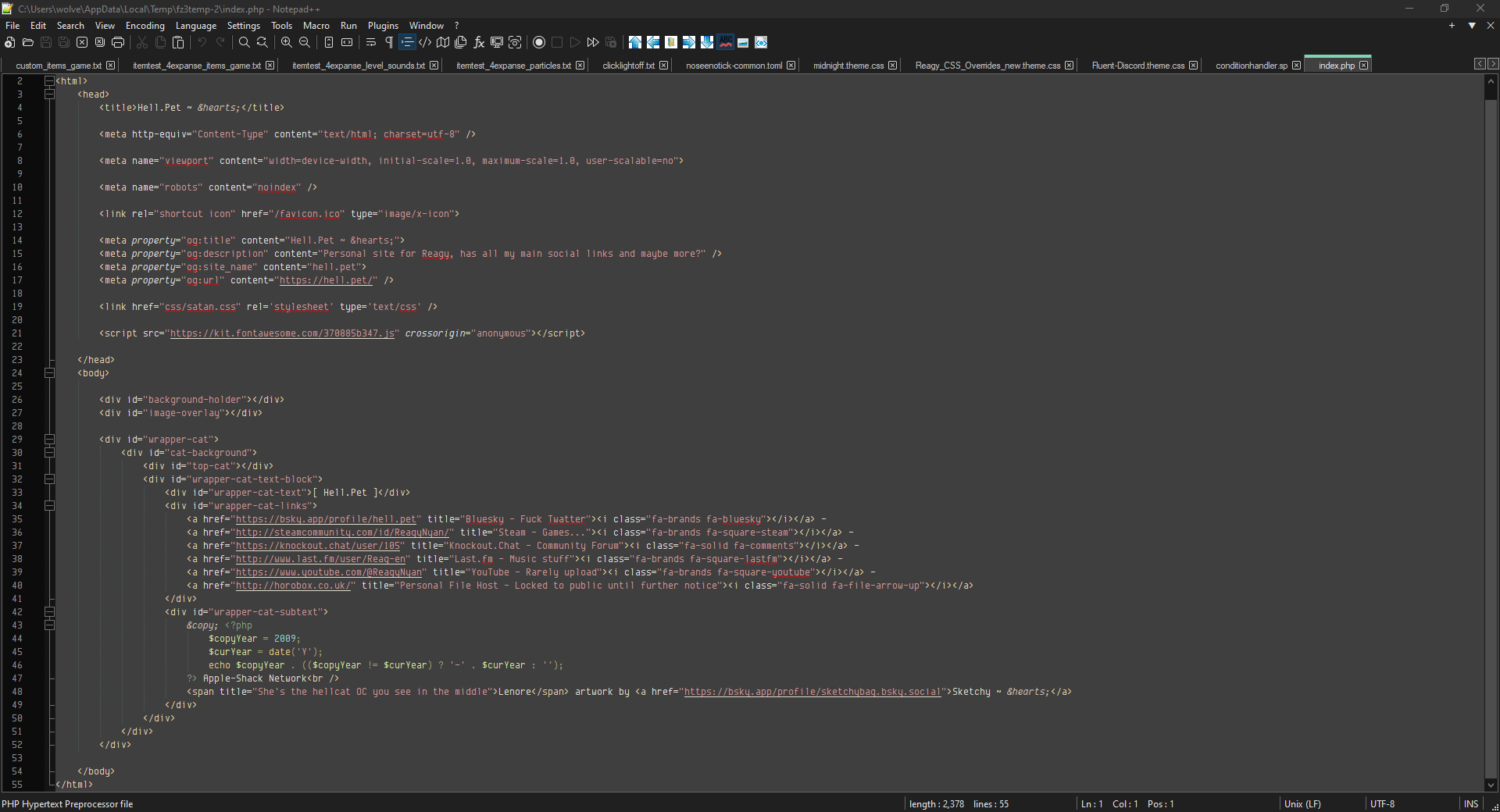Open the Encoding menu
This screenshot has height=812, width=1500.
(x=145, y=26)
